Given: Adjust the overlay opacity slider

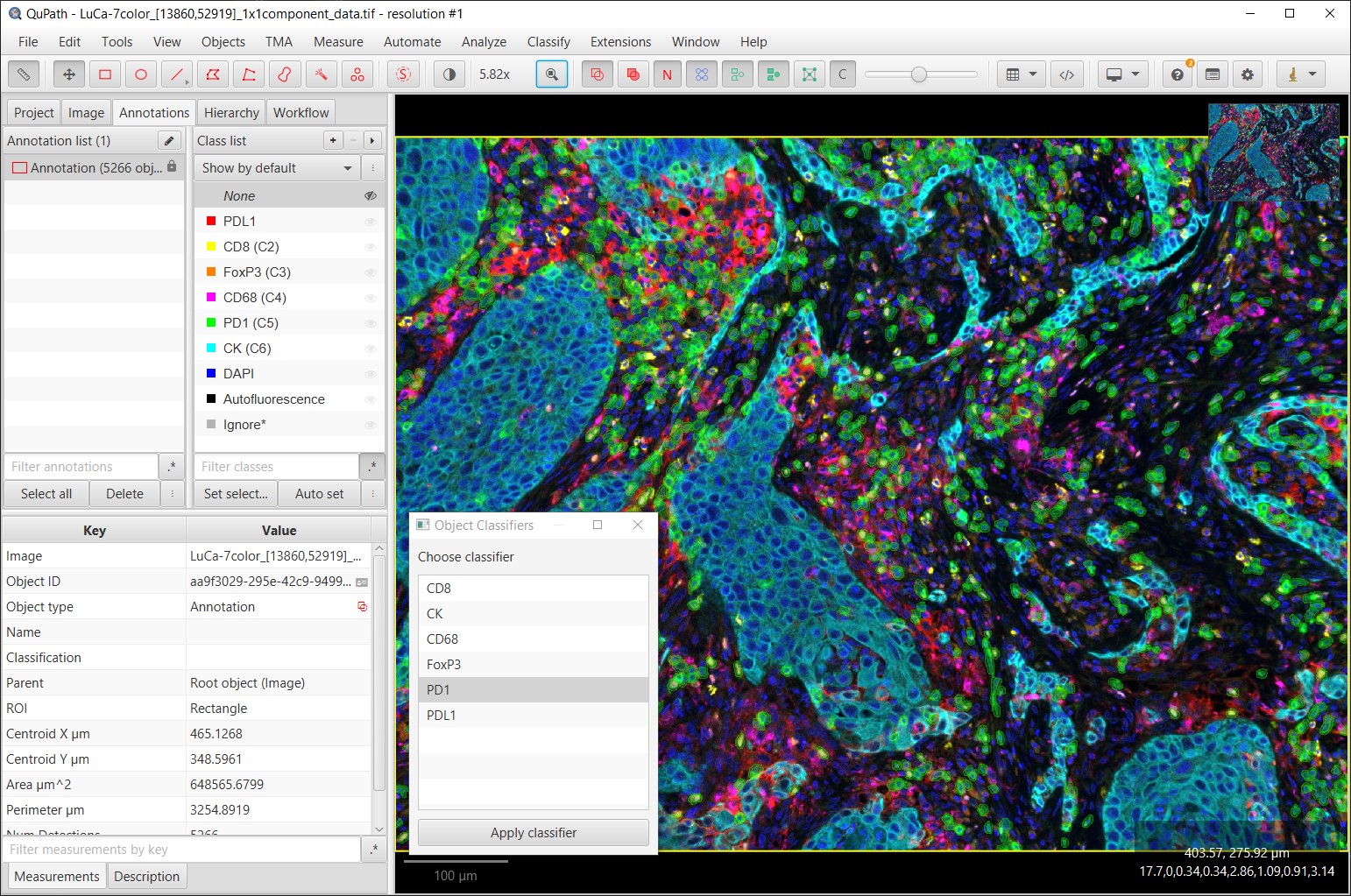Looking at the screenshot, I should pyautogui.click(x=920, y=74).
